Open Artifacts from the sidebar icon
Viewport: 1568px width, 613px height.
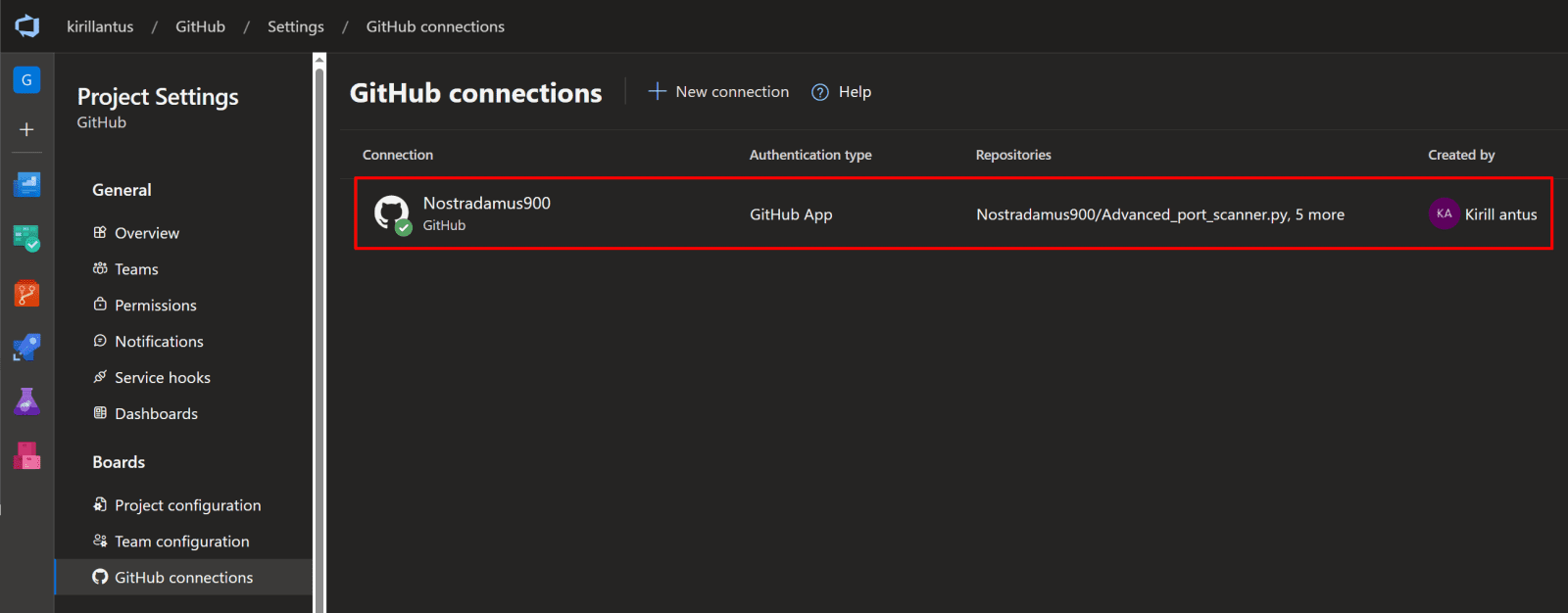[x=26, y=455]
